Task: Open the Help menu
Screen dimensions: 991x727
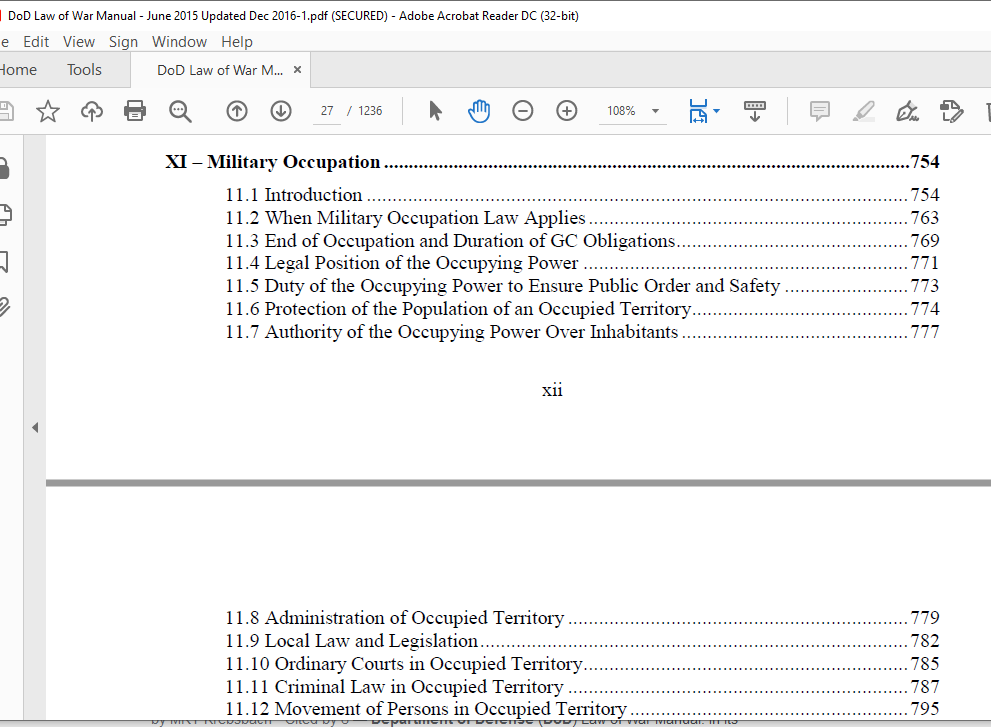Action: click(237, 42)
